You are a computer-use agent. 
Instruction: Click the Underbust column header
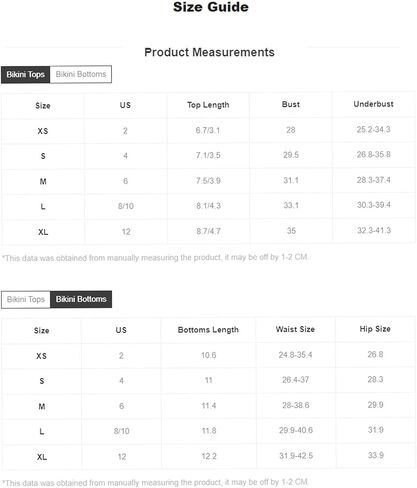[373, 104]
